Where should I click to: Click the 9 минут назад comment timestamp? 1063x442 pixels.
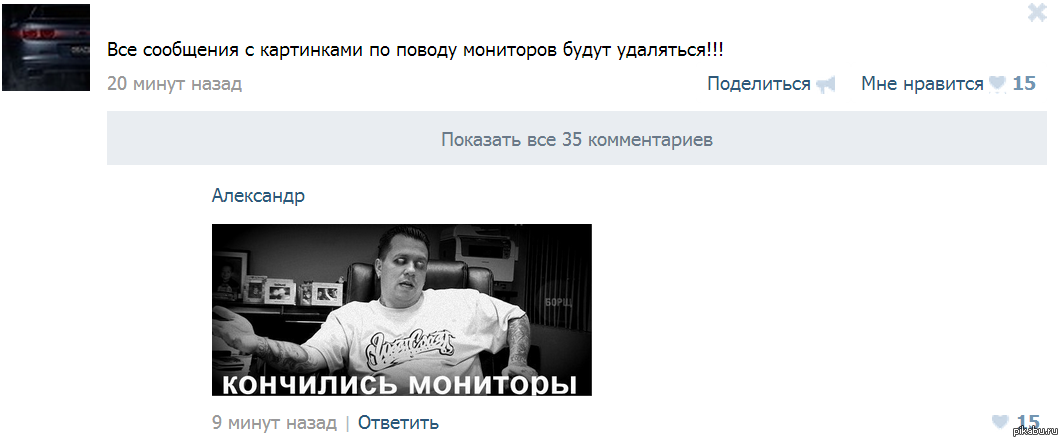[274, 422]
